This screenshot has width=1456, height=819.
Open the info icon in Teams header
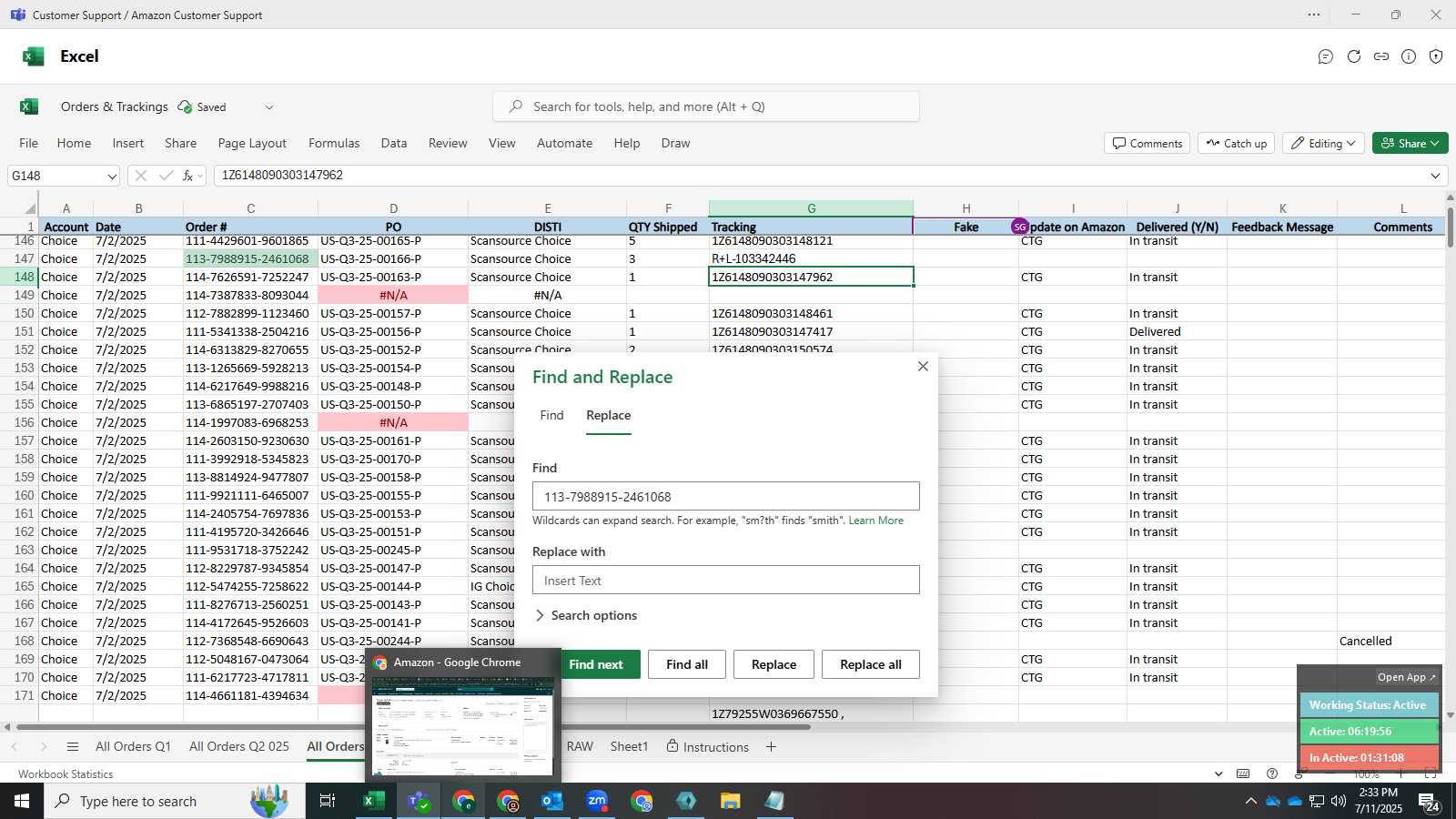click(x=1409, y=56)
